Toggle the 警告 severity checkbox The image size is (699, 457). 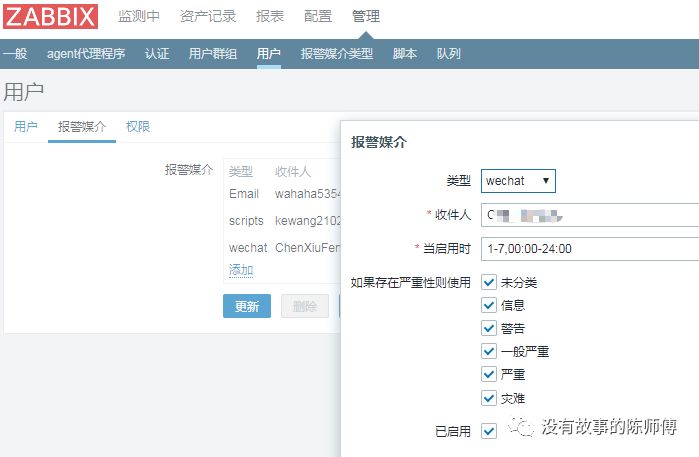[x=489, y=328]
